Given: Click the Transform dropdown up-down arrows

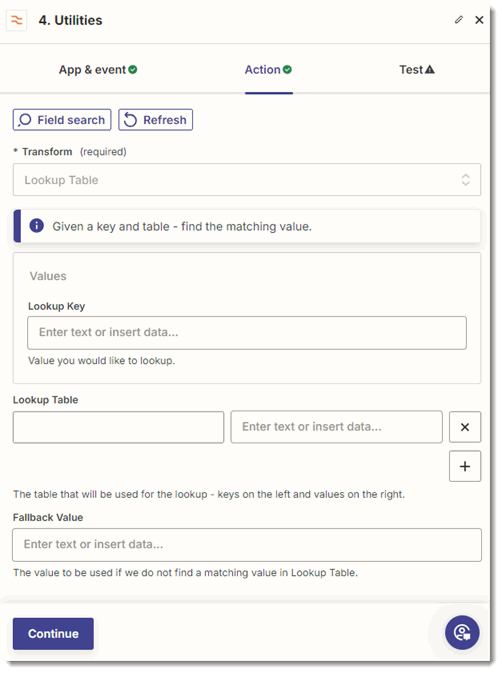Looking at the screenshot, I should tap(466, 179).
